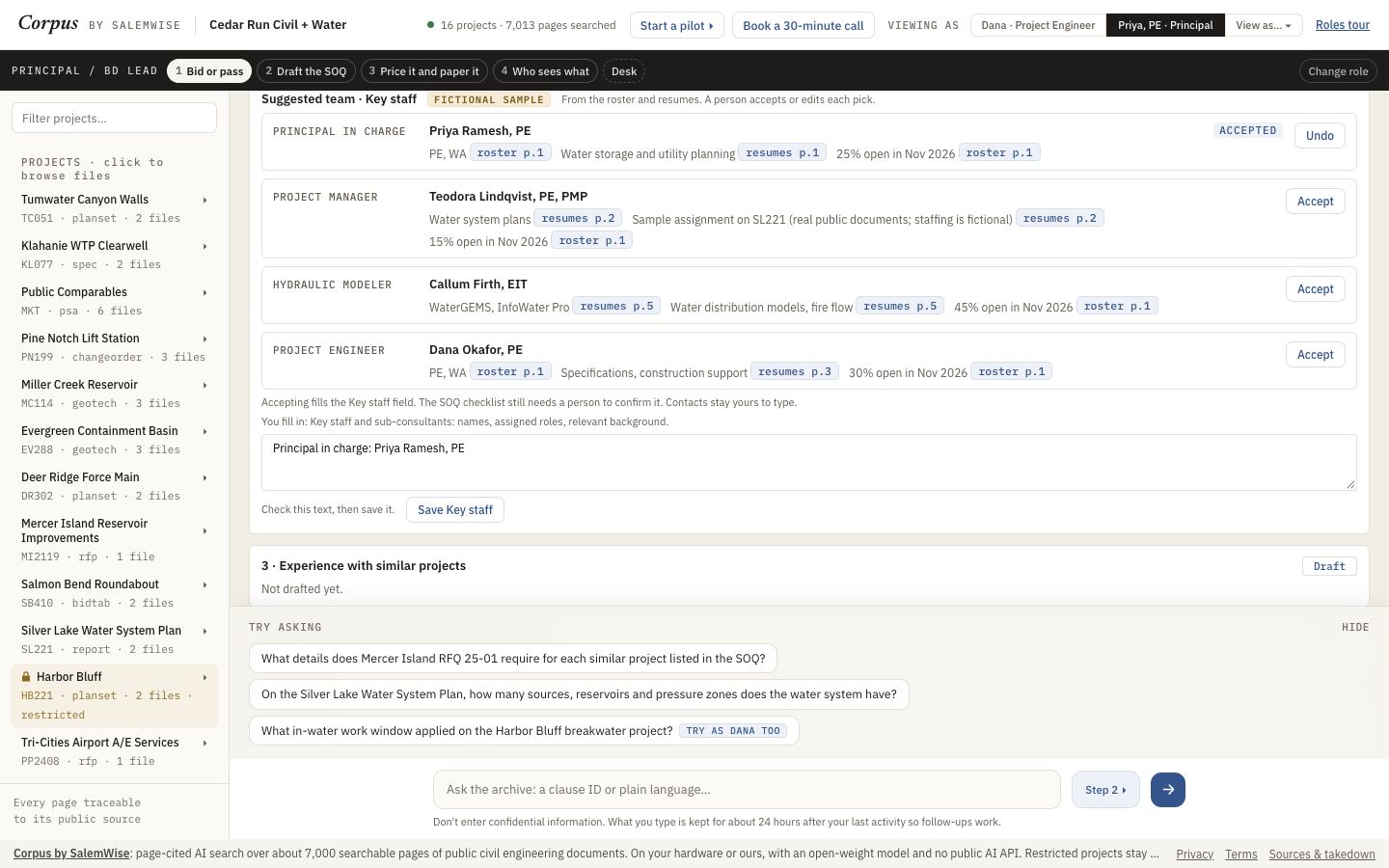This screenshot has height=868, width=1389.
Task: Click into the Ask the archive input
Action: 747,790
